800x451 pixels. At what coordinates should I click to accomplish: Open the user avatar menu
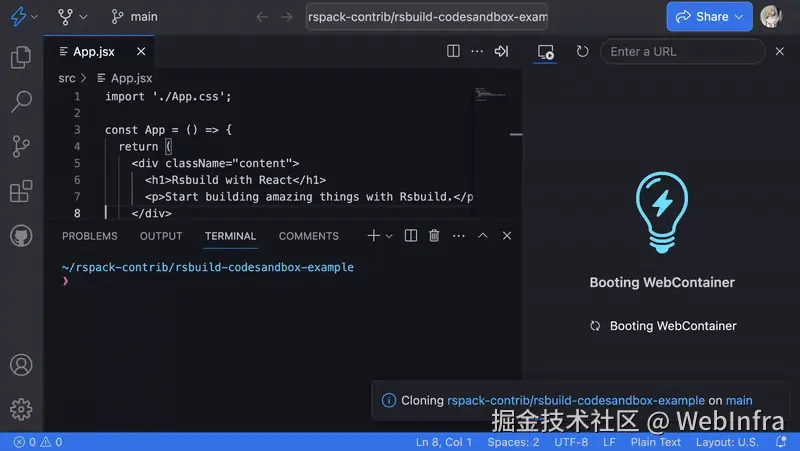[x=771, y=16]
